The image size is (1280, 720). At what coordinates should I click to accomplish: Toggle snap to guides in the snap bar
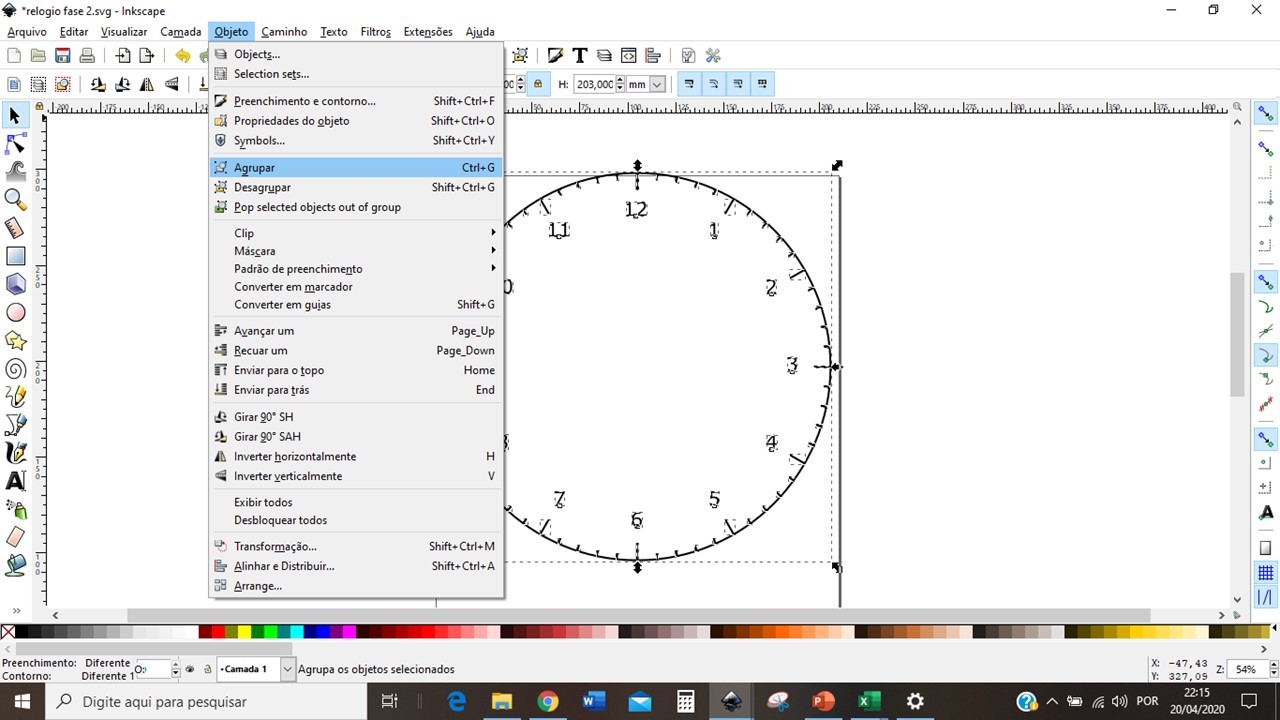click(1266, 597)
